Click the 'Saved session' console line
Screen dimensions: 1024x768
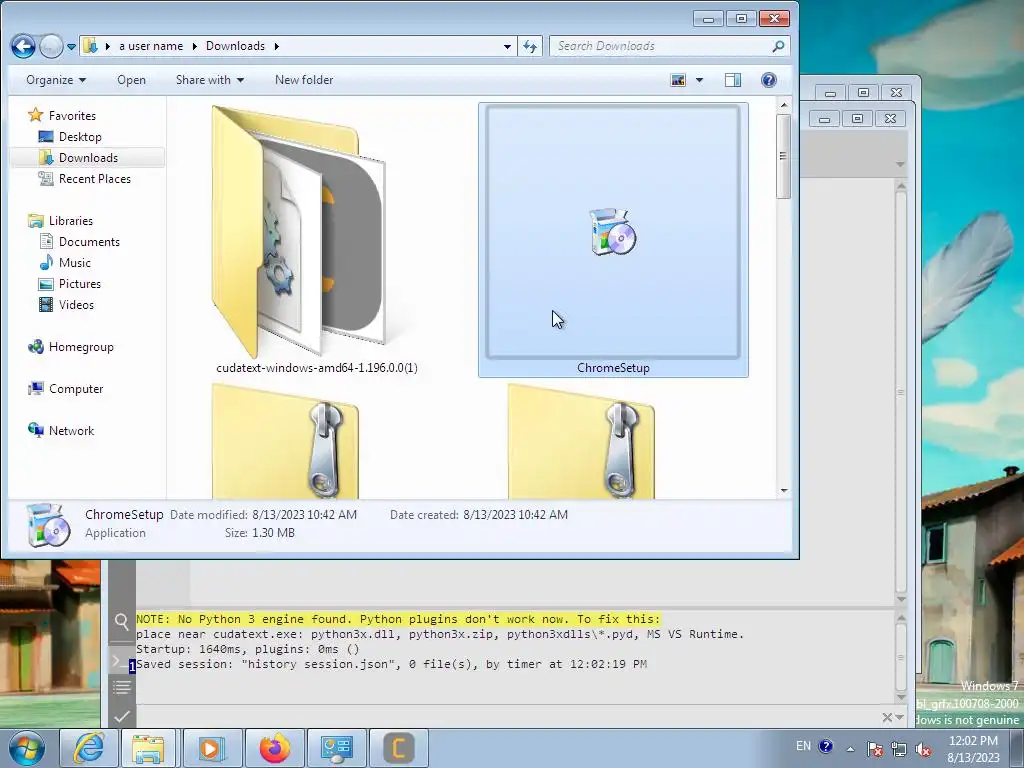[391, 664]
